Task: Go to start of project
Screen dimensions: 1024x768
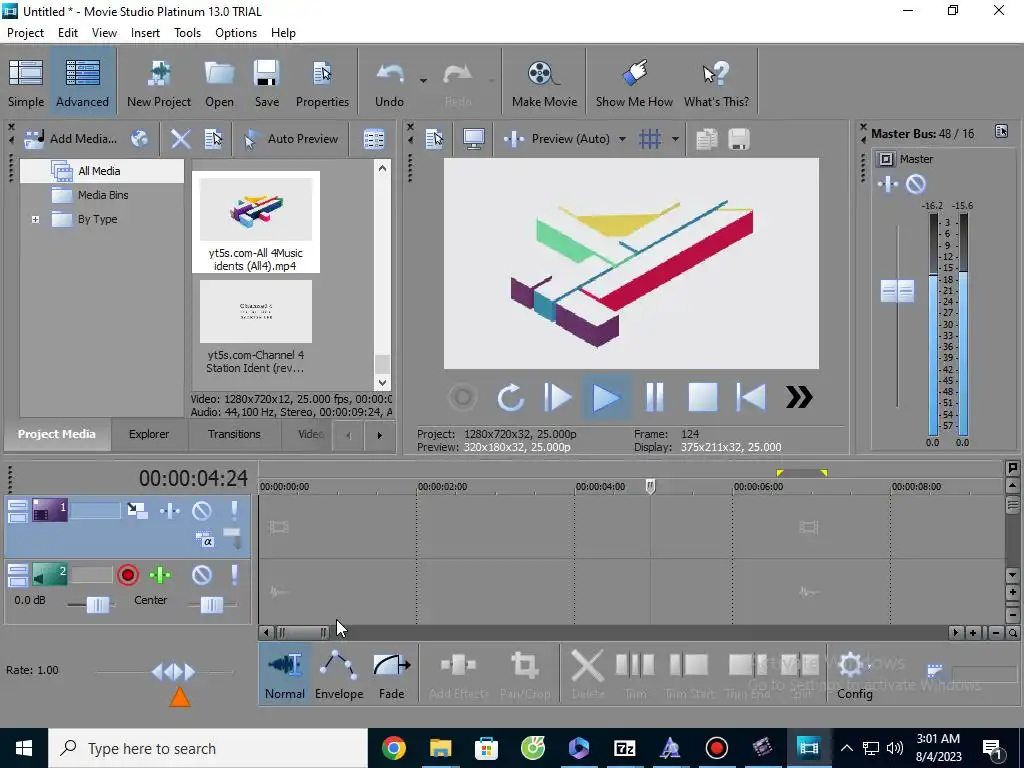Action: 751,397
